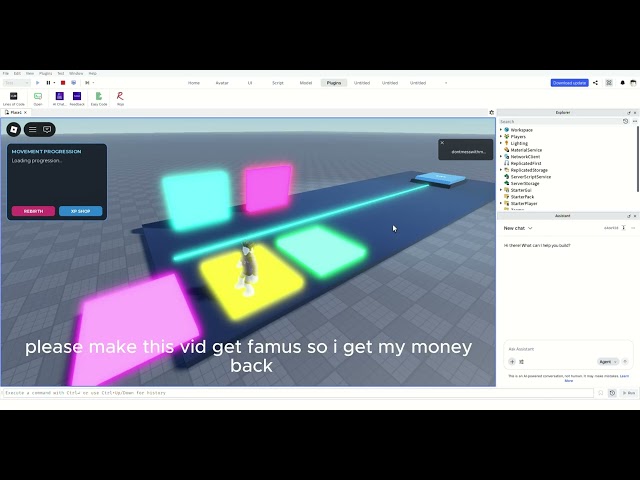Click the Explorer Search field
The image size is (640, 480).
pos(560,122)
